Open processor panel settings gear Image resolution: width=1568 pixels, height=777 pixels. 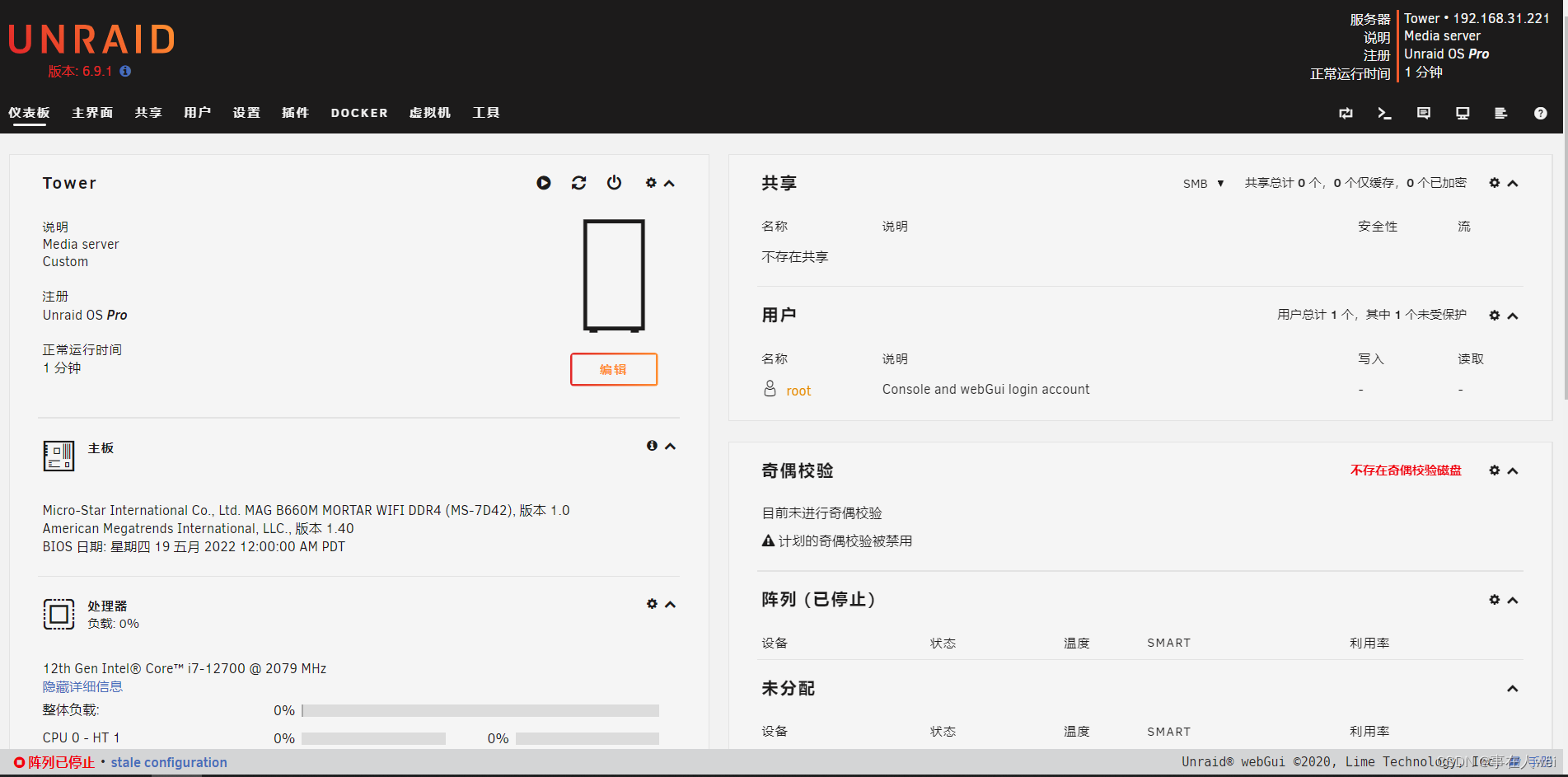652,604
